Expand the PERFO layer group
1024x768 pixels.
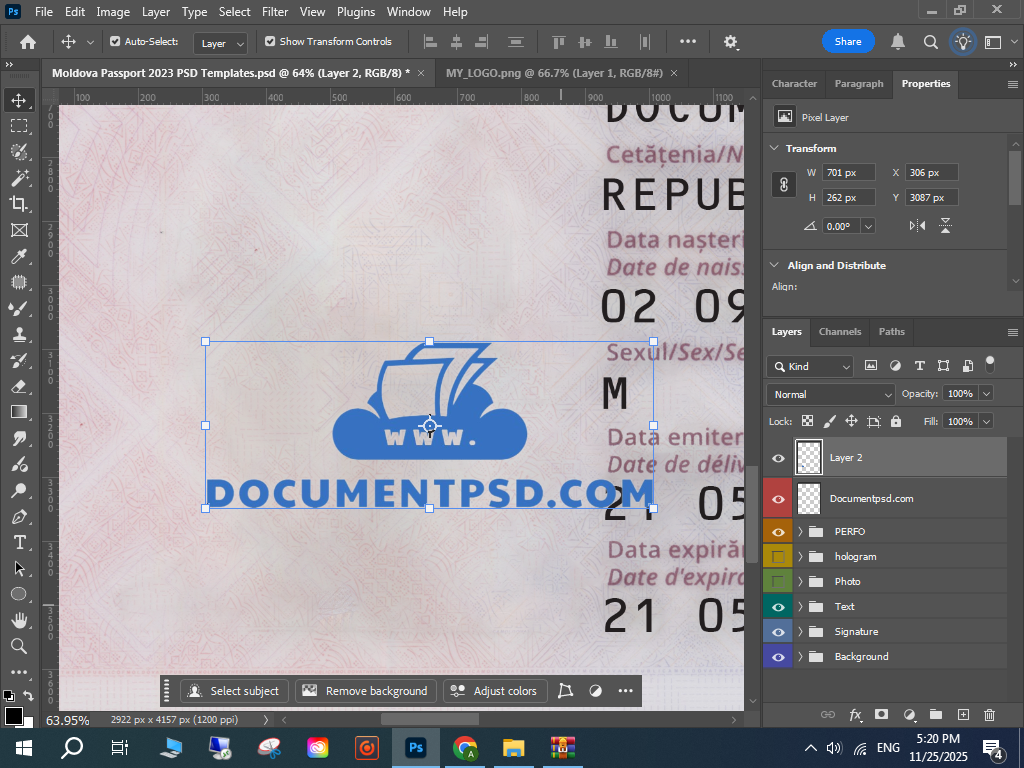(x=800, y=531)
